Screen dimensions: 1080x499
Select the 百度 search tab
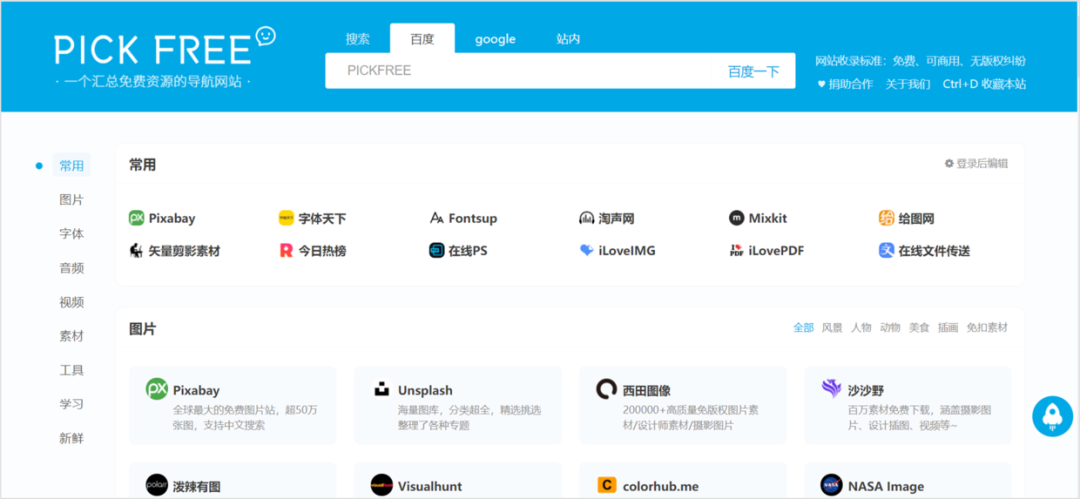point(422,39)
